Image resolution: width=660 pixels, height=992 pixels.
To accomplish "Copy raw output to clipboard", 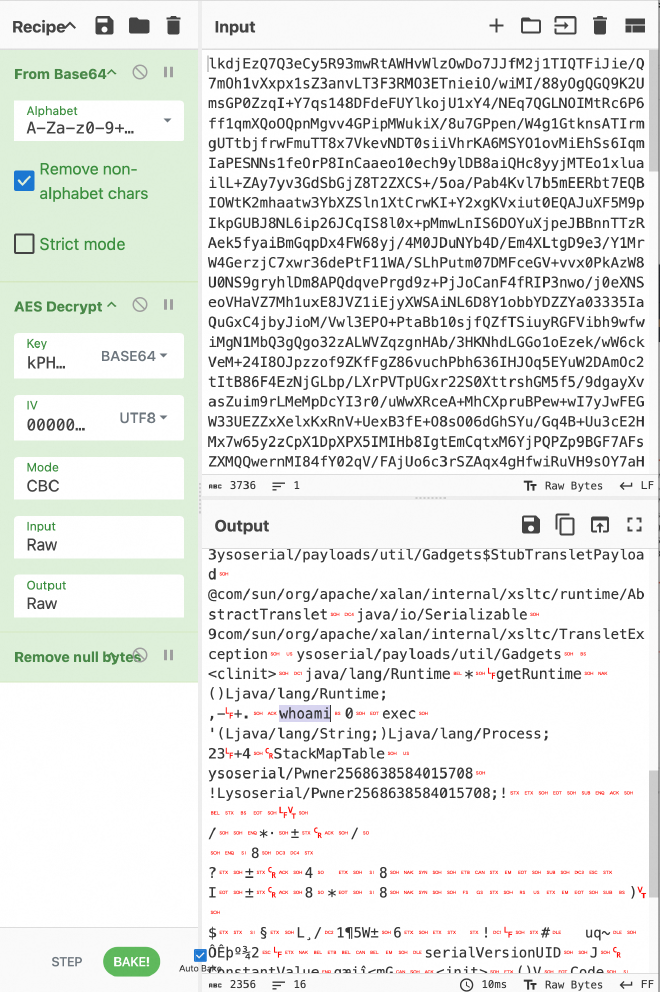I will pos(565,525).
